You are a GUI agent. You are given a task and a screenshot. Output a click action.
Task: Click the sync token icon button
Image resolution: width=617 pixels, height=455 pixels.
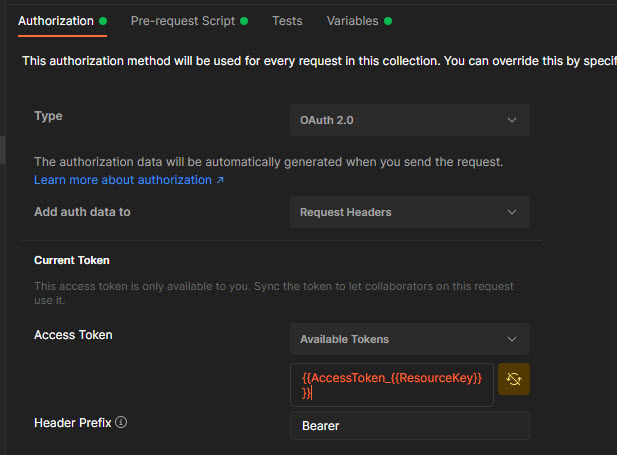point(514,379)
